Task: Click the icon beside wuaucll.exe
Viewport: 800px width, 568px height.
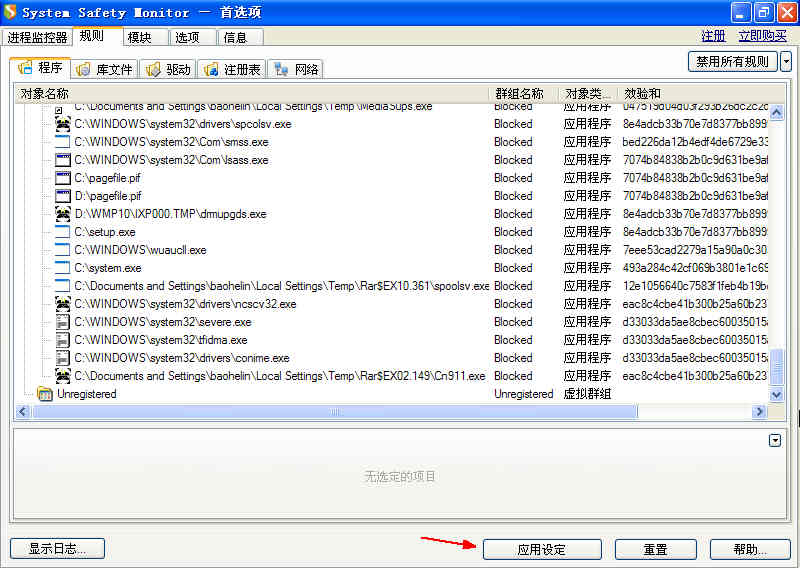Action: click(62, 250)
